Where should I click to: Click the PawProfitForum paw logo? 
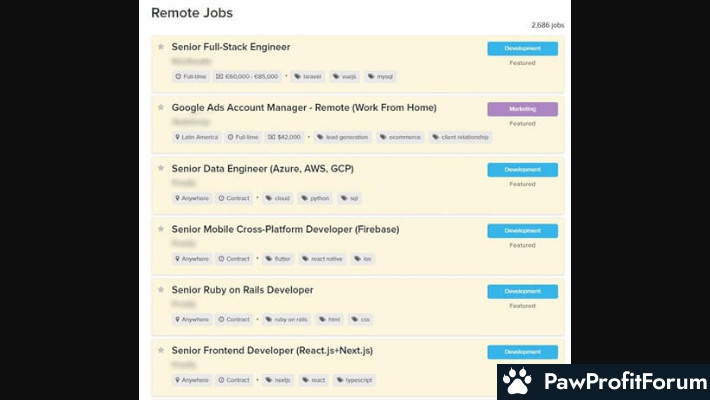(x=517, y=381)
